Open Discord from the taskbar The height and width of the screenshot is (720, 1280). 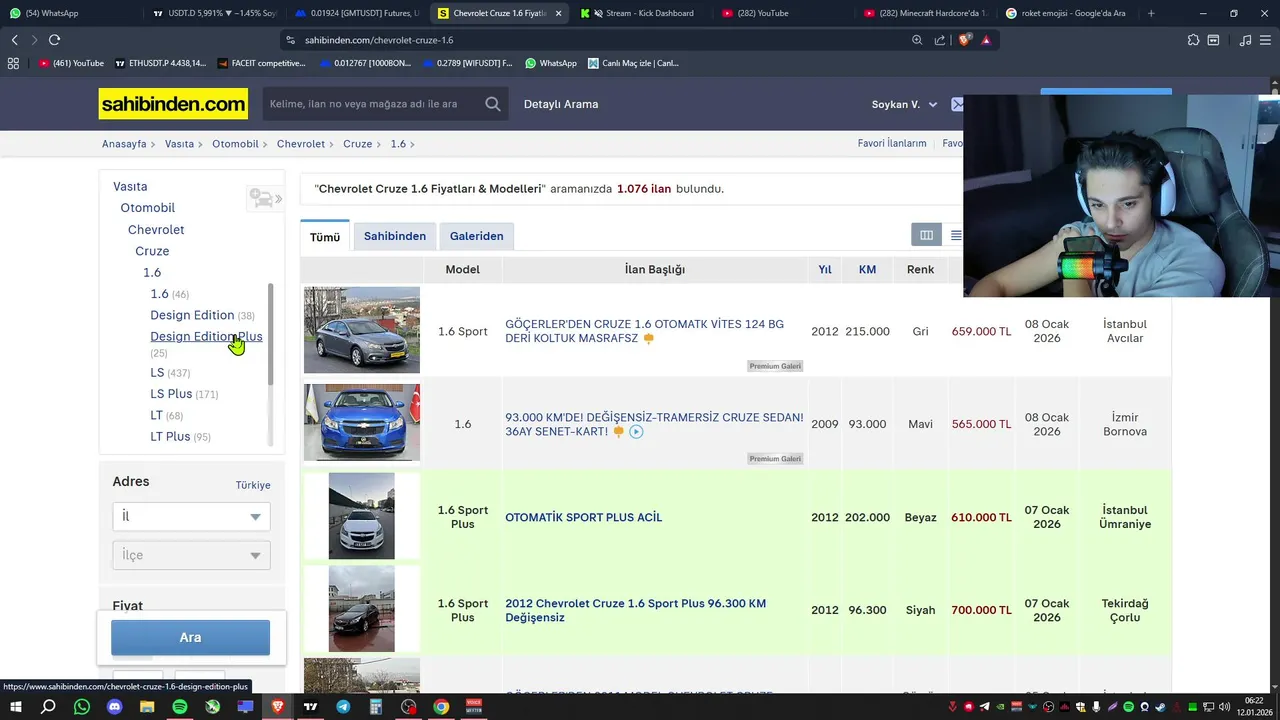coord(114,707)
